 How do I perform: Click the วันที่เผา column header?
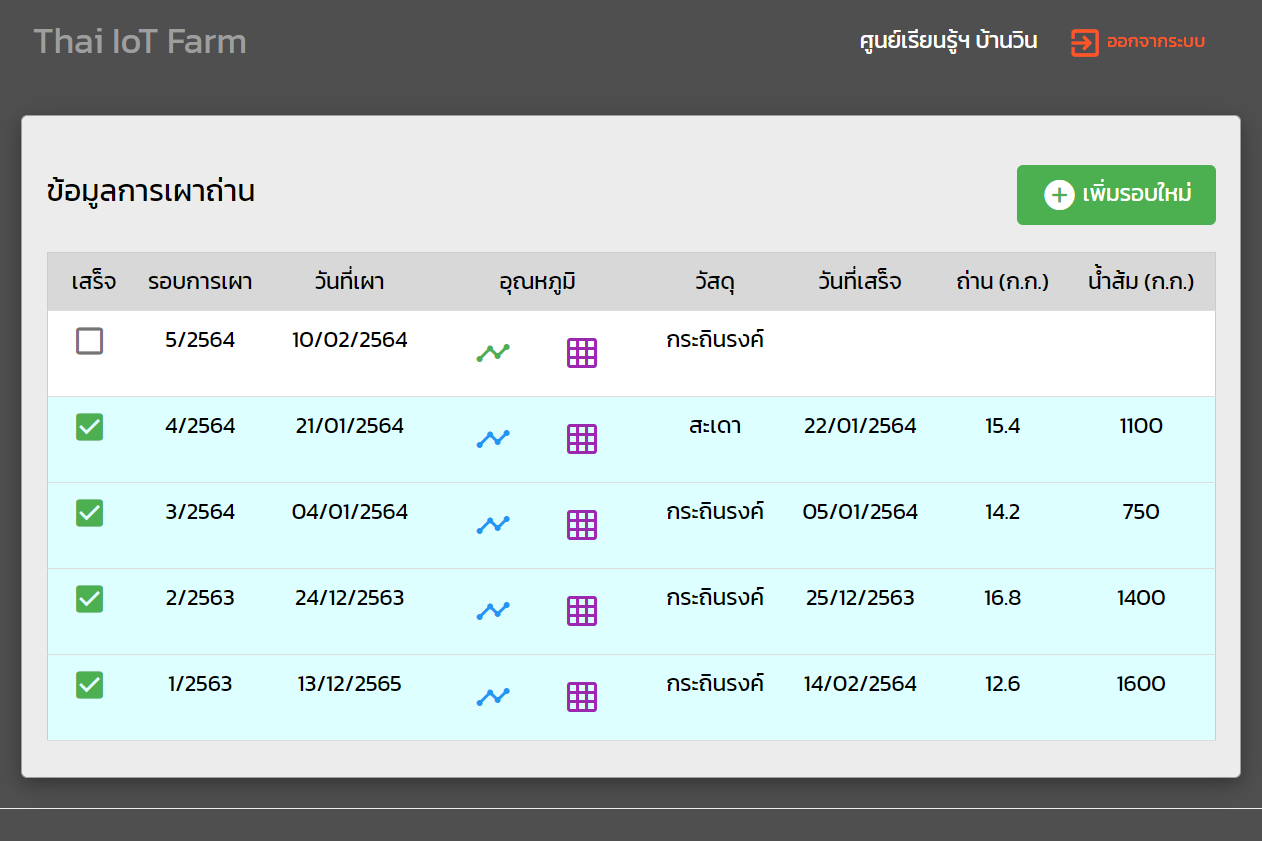[349, 282]
